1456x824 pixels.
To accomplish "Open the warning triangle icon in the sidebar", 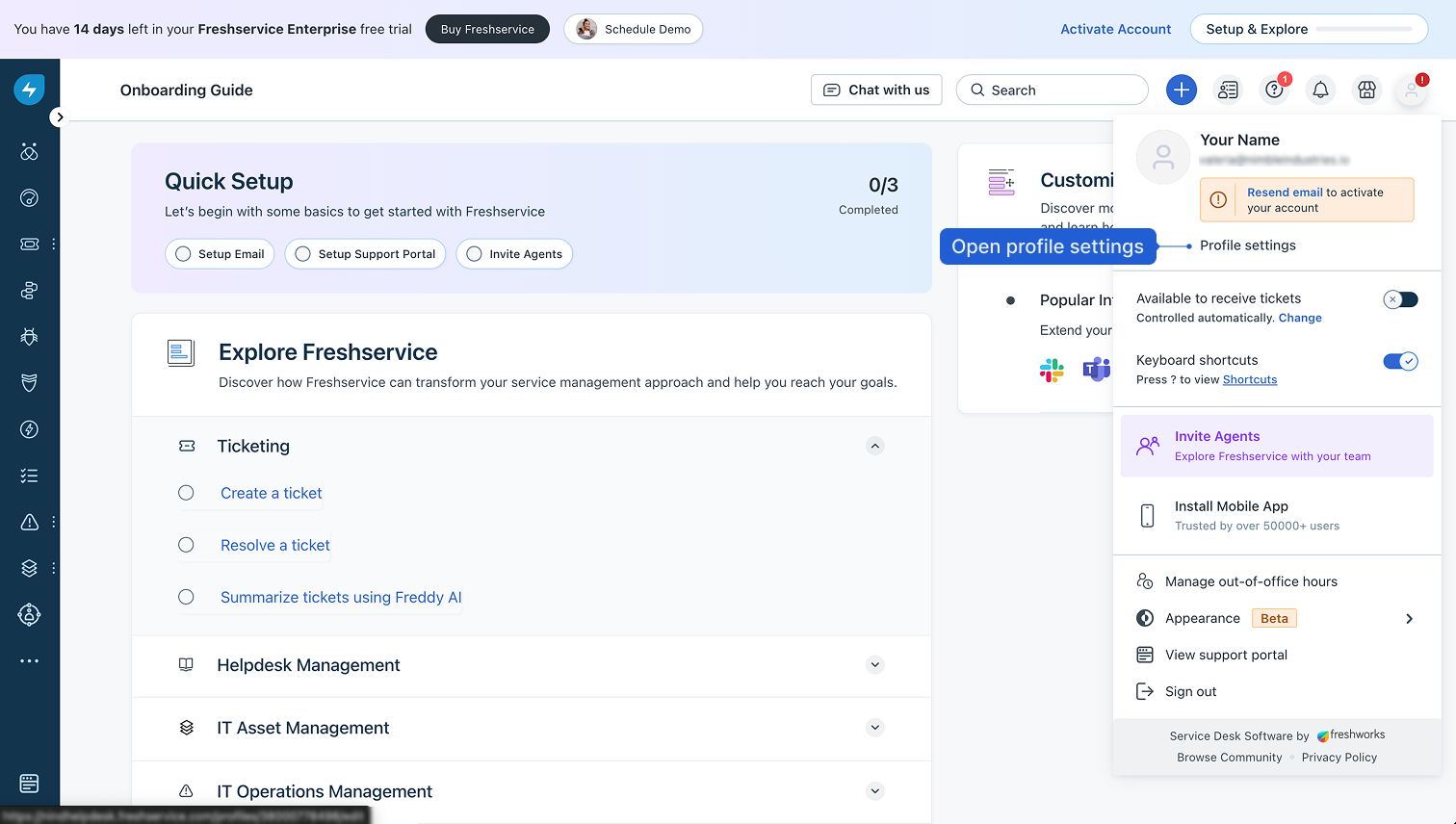I will pos(29,522).
